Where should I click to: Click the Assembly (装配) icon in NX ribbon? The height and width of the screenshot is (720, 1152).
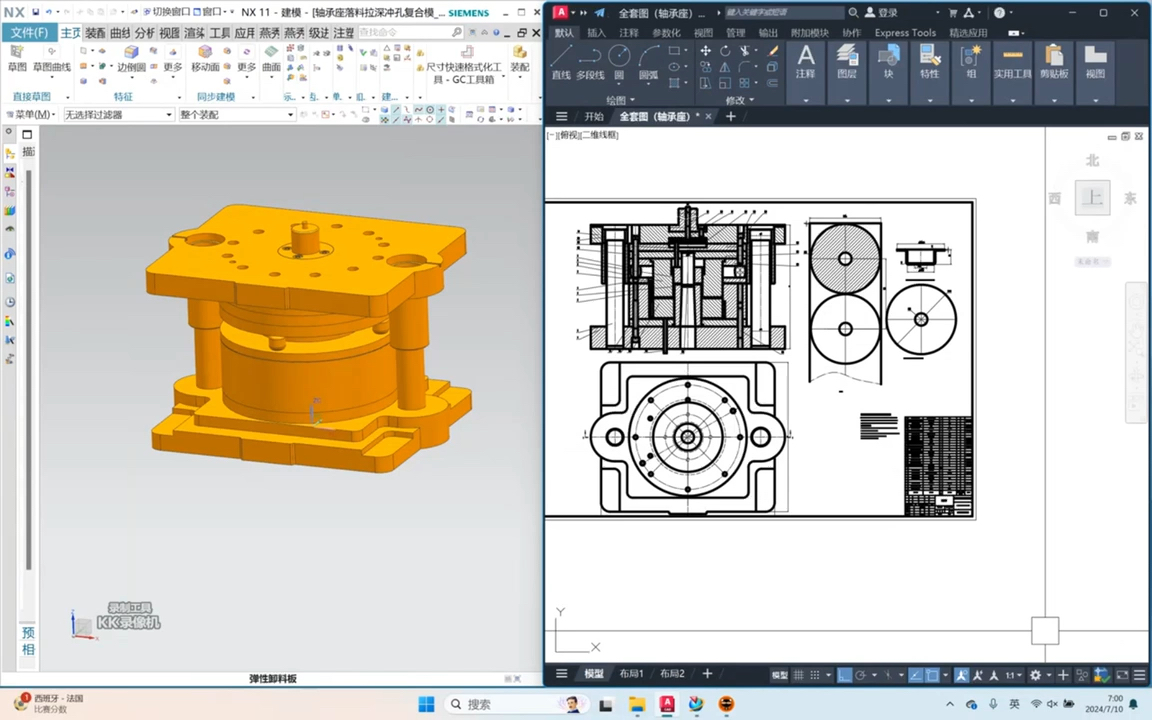[x=520, y=58]
